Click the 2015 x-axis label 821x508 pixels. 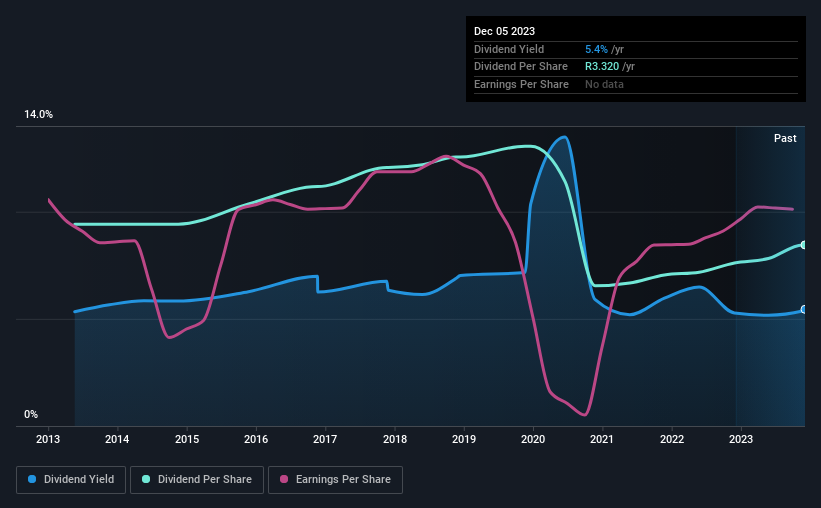[187, 439]
